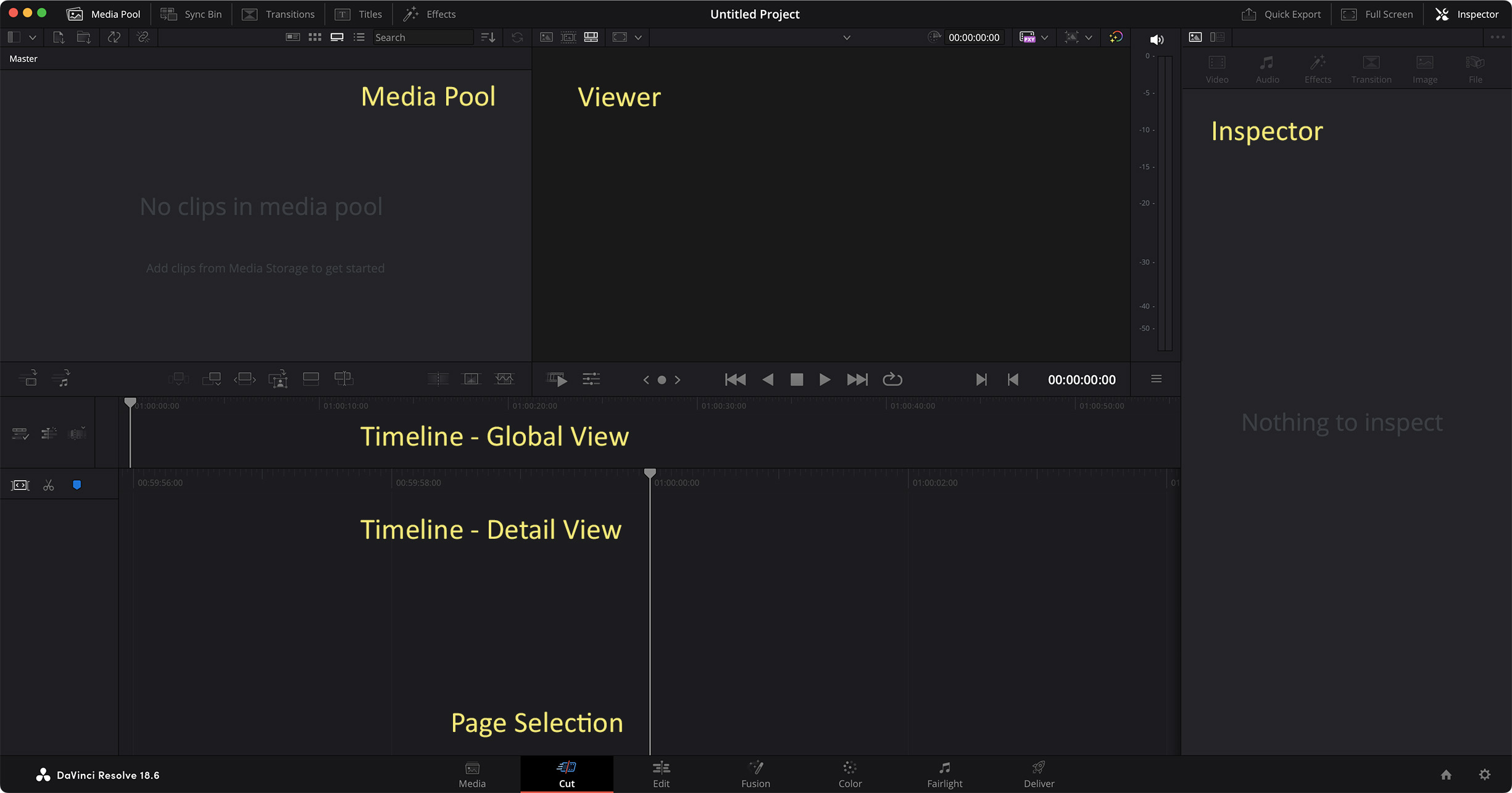The height and width of the screenshot is (793, 1512).
Task: Click the import media folder icon
Action: [83, 38]
